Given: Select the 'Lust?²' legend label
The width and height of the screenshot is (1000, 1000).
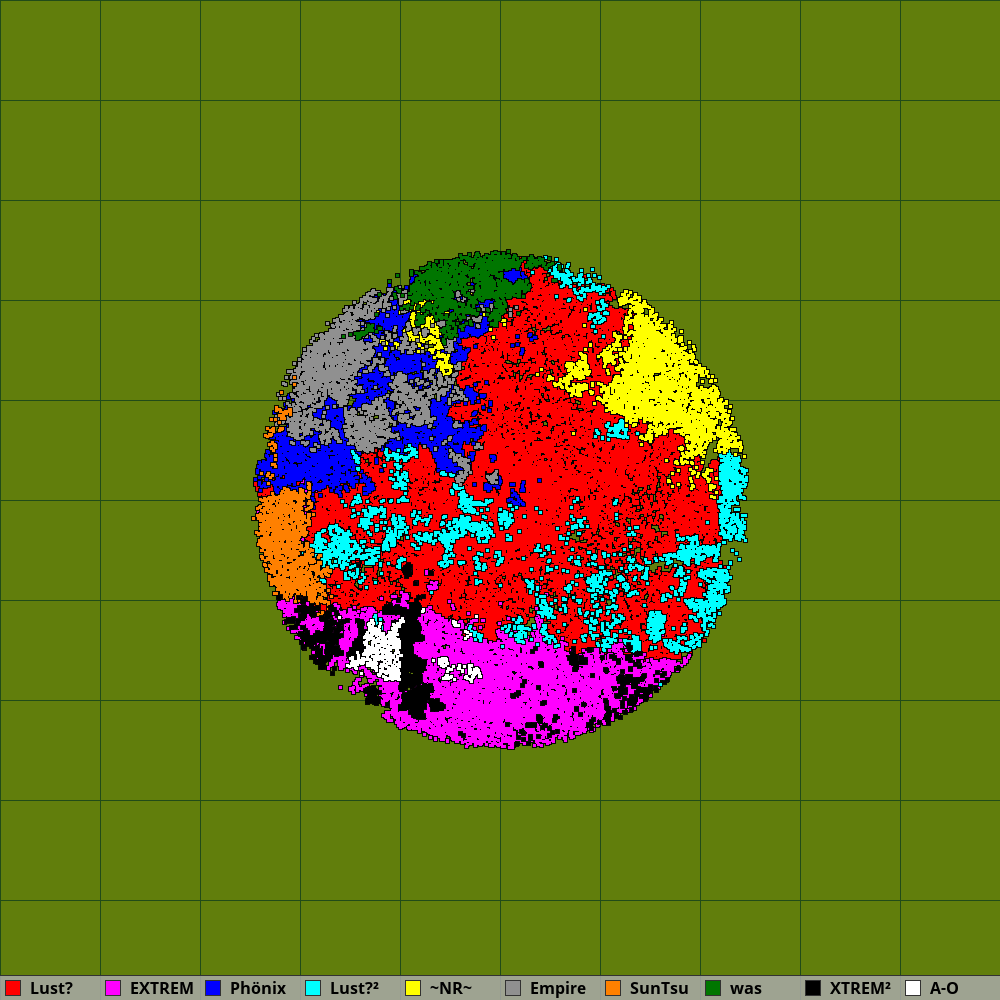Looking at the screenshot, I should (354, 988).
